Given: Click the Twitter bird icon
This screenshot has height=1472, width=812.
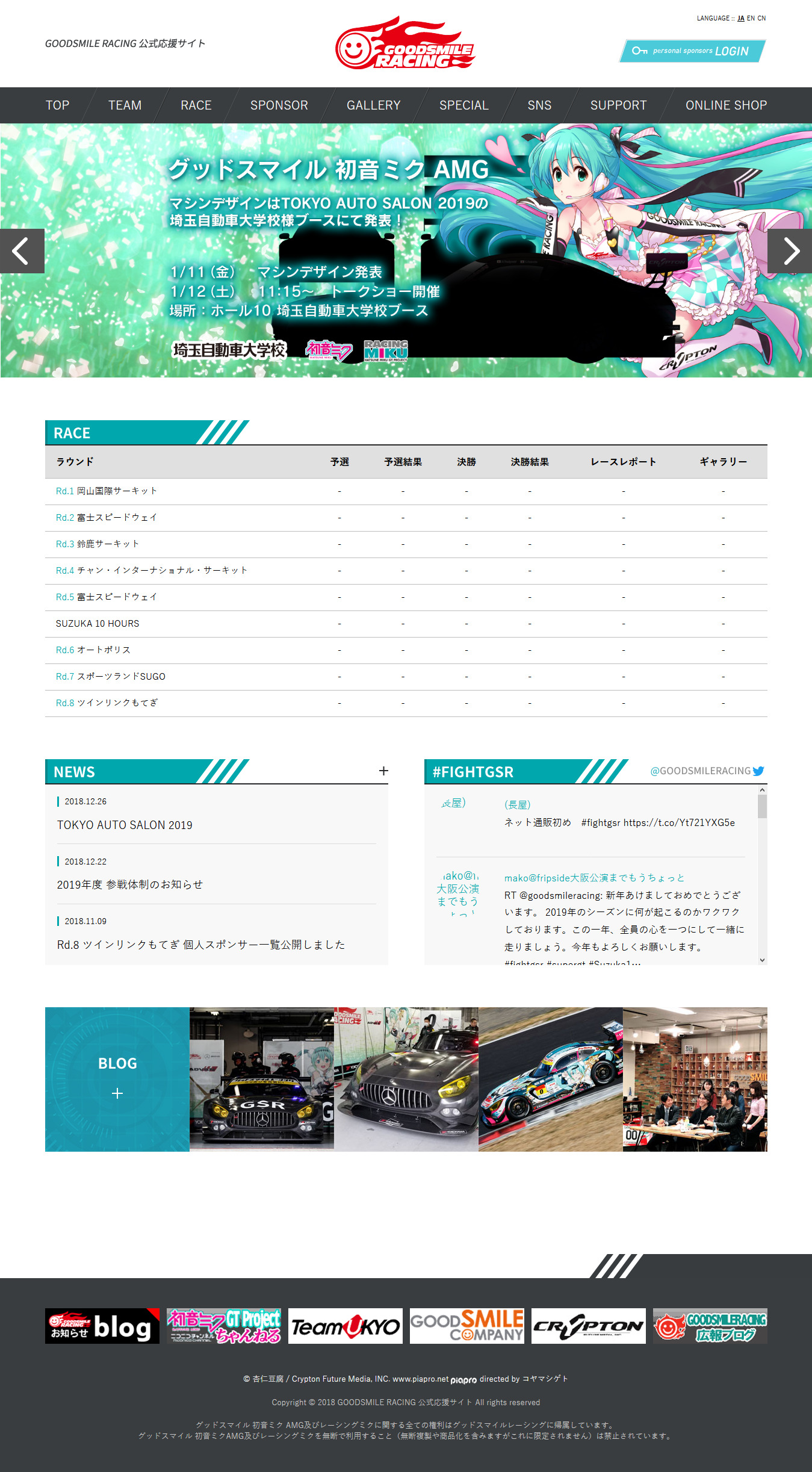Looking at the screenshot, I should click(758, 771).
